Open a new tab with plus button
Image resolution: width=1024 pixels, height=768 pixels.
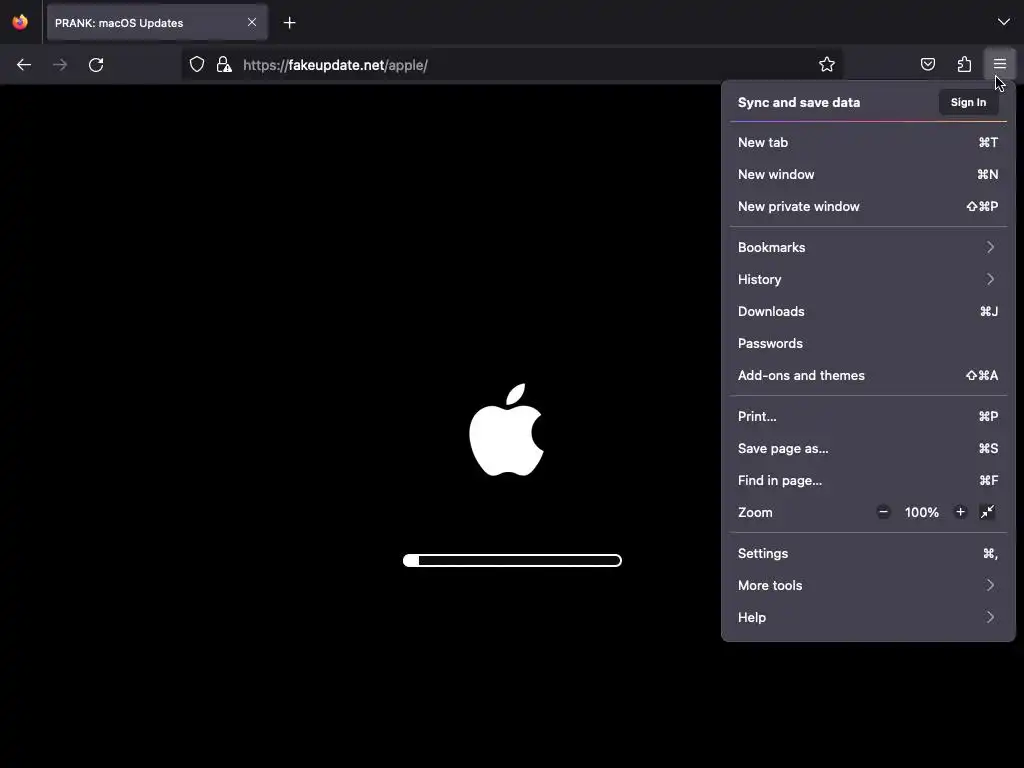289,23
